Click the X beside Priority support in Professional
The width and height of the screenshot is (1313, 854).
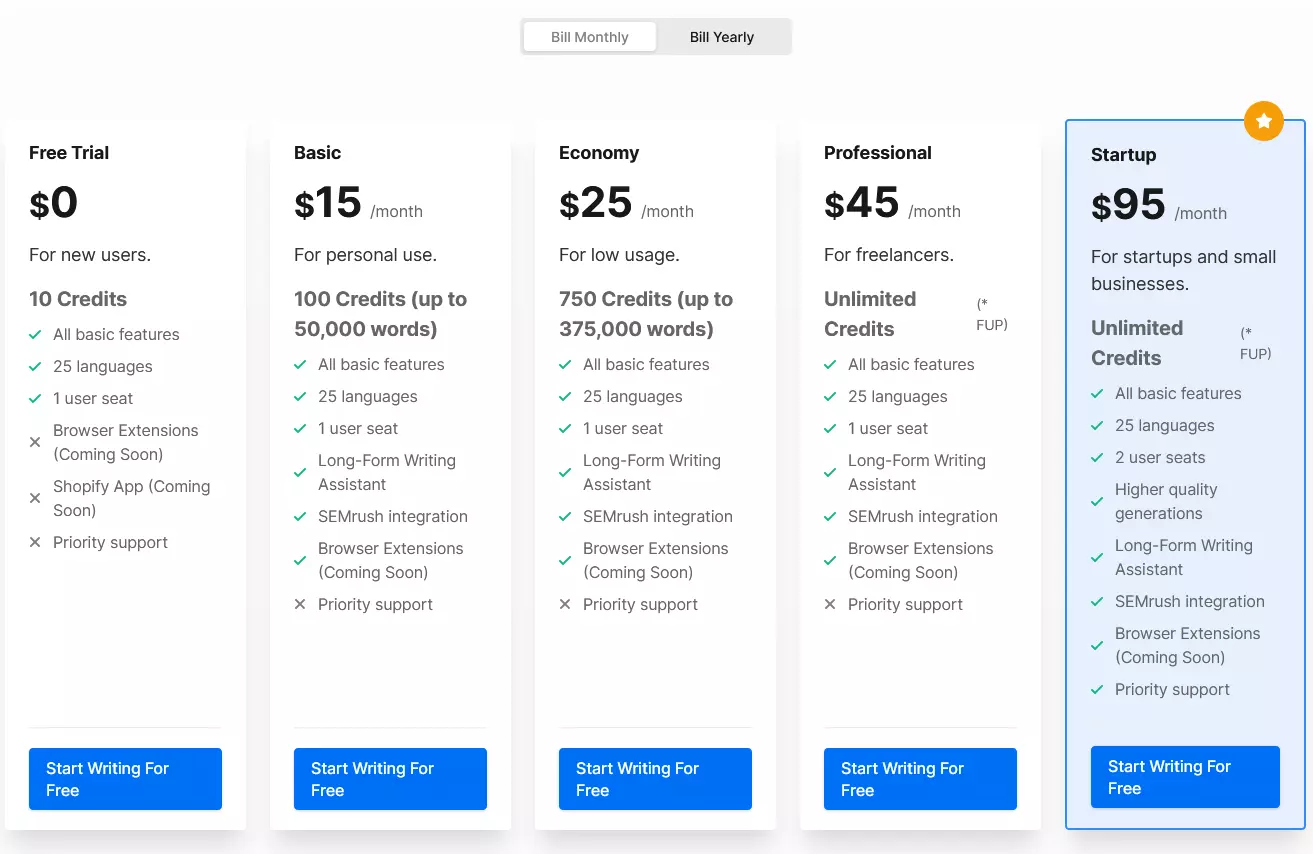[x=830, y=604]
